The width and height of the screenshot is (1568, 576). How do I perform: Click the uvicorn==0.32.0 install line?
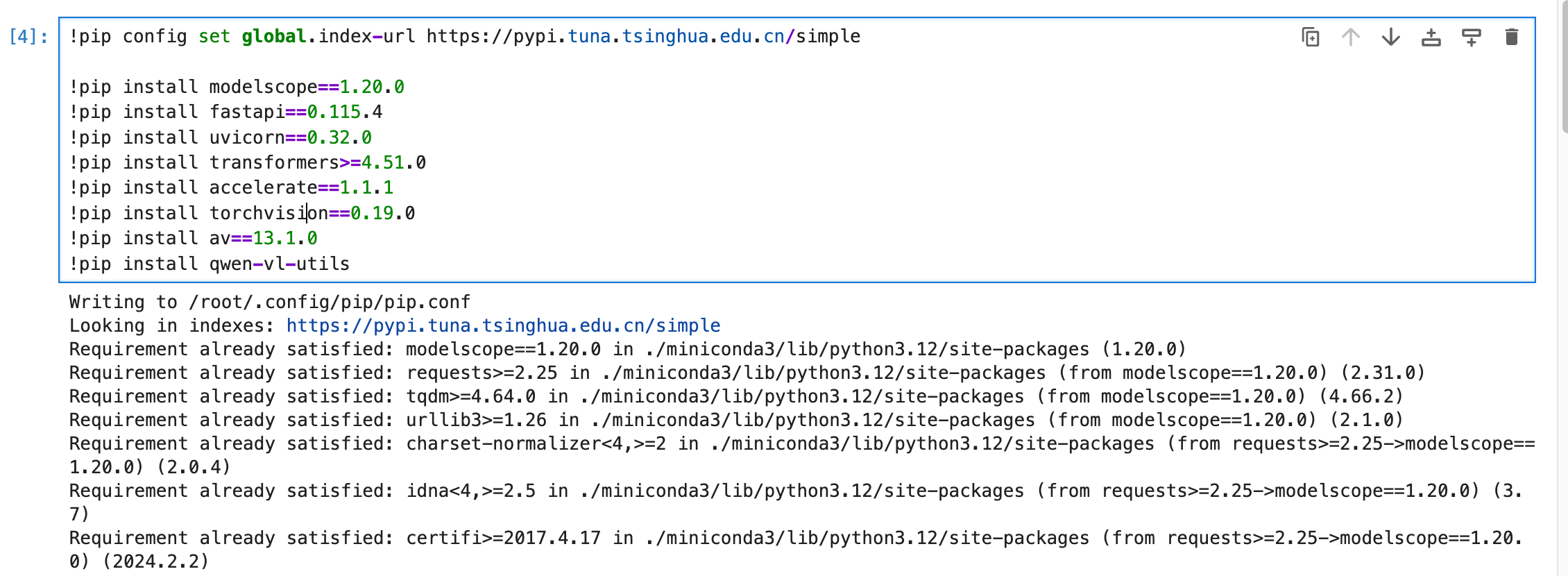click(220, 138)
